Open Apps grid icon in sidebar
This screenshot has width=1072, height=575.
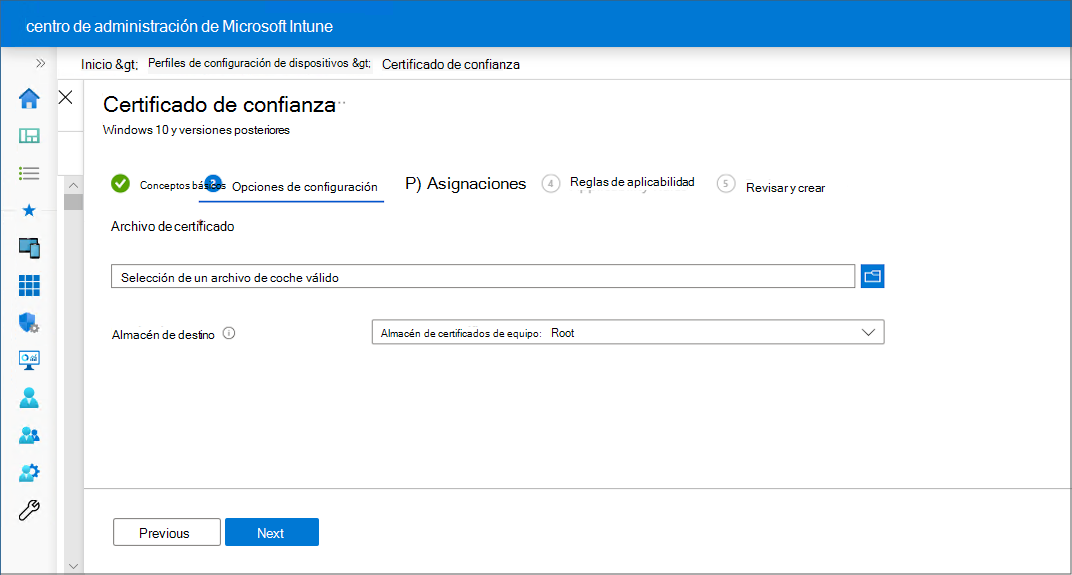pyautogui.click(x=29, y=285)
